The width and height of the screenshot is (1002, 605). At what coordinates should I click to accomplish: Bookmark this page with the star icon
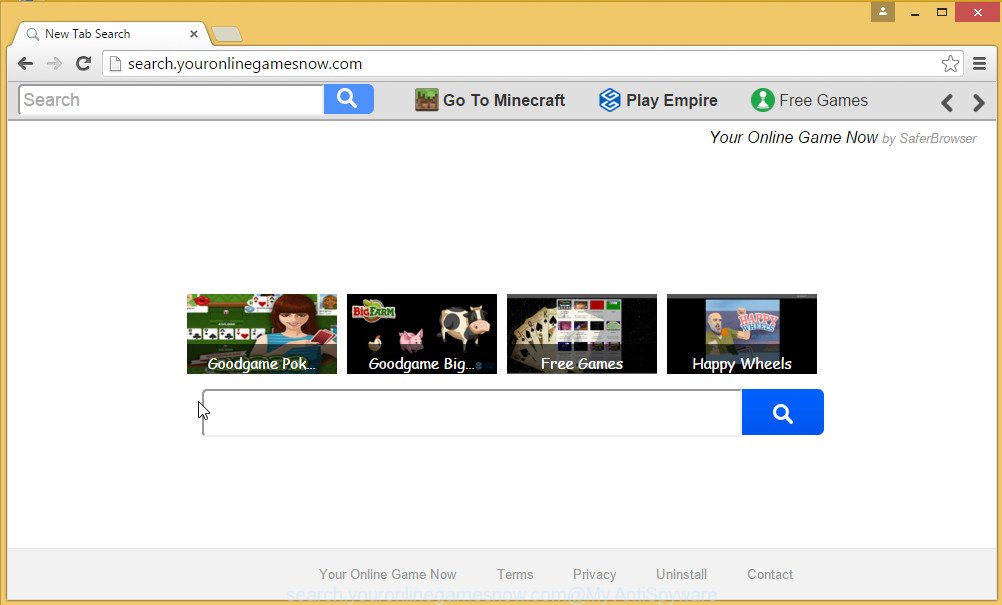coord(950,63)
